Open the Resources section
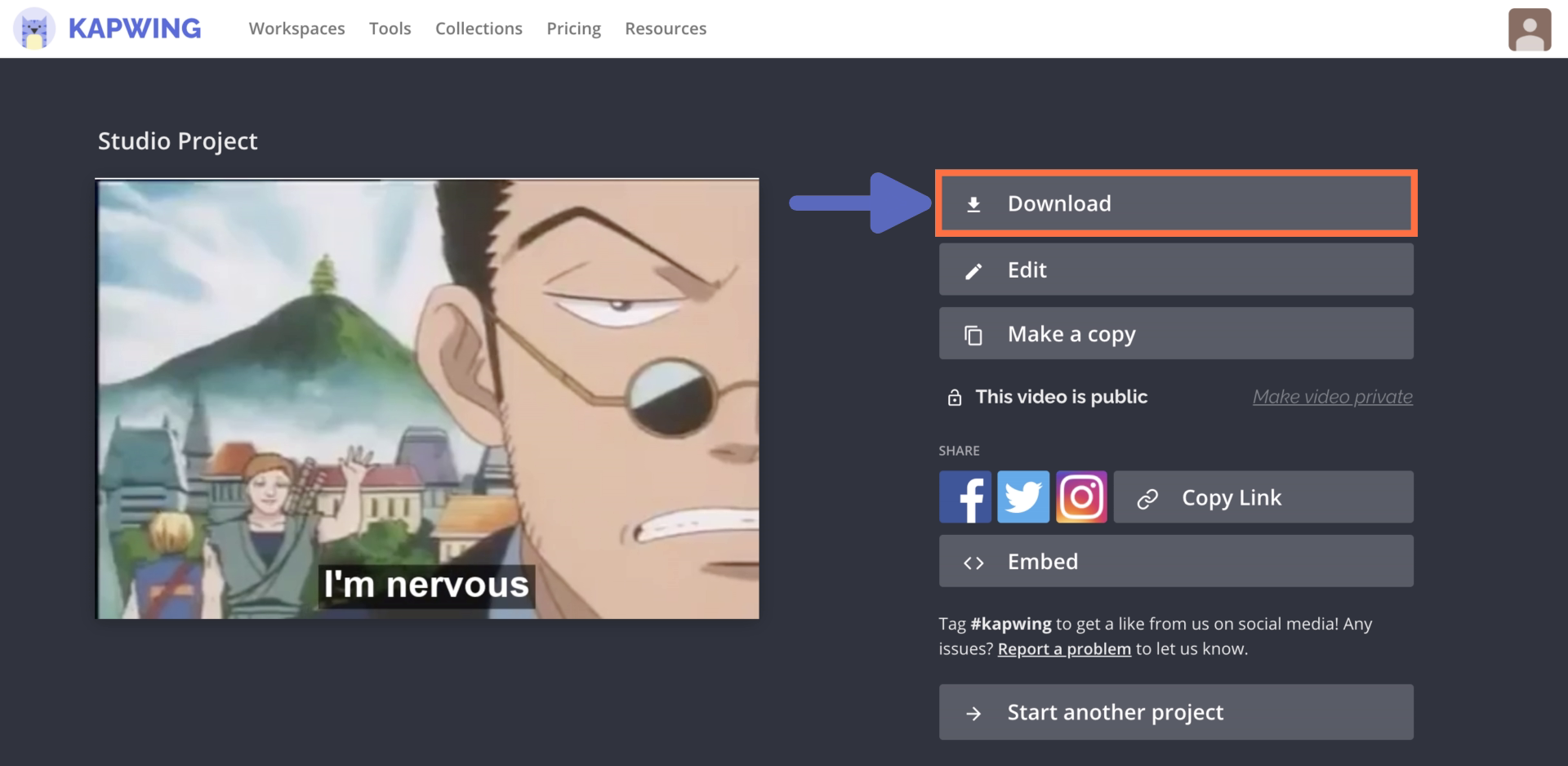The height and width of the screenshot is (766, 1568). click(666, 28)
